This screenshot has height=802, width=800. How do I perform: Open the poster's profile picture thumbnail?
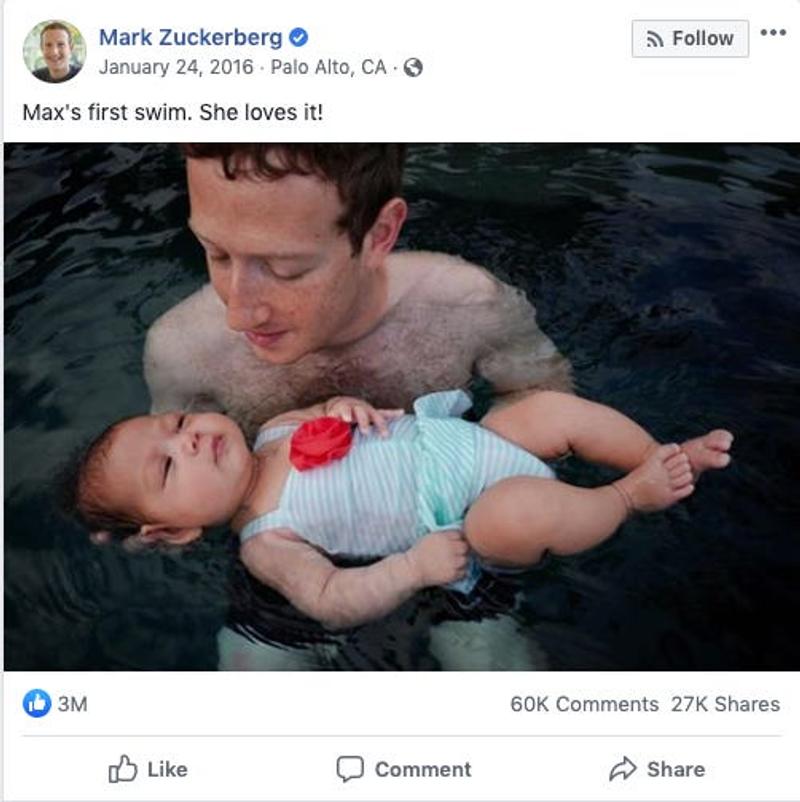tap(54, 51)
